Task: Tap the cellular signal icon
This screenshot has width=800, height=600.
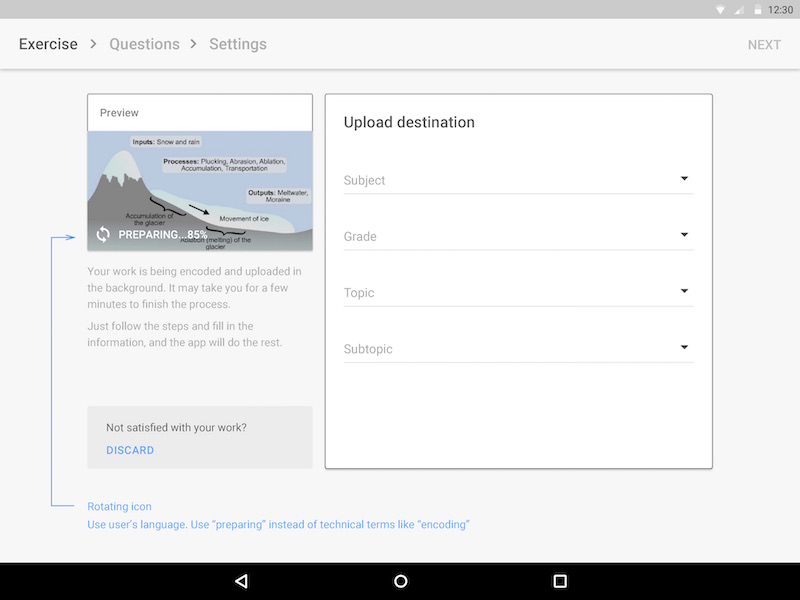Action: pos(739,9)
